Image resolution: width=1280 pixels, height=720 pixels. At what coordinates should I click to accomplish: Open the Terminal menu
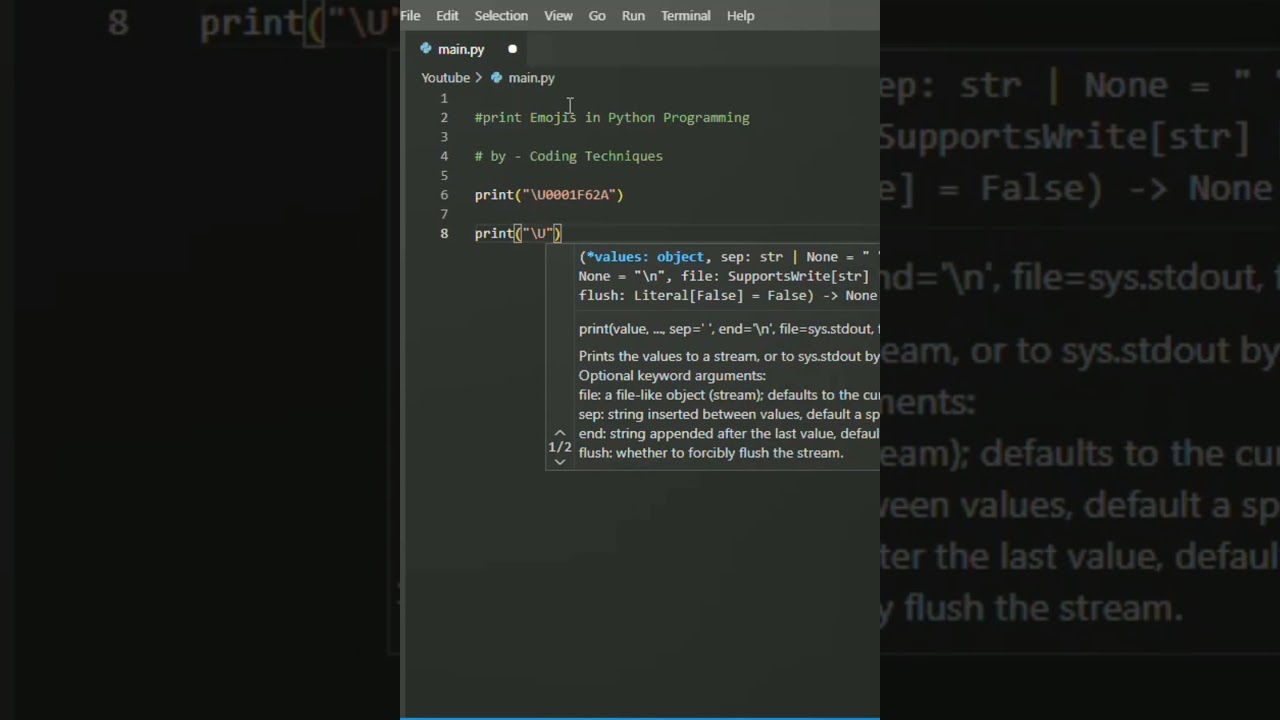tap(685, 16)
